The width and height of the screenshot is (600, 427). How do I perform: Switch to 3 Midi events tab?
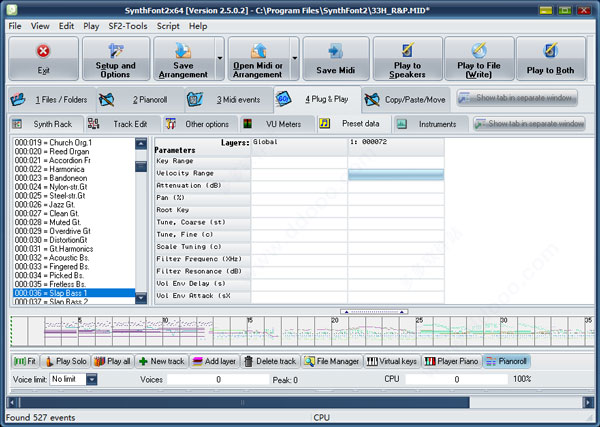(229, 100)
